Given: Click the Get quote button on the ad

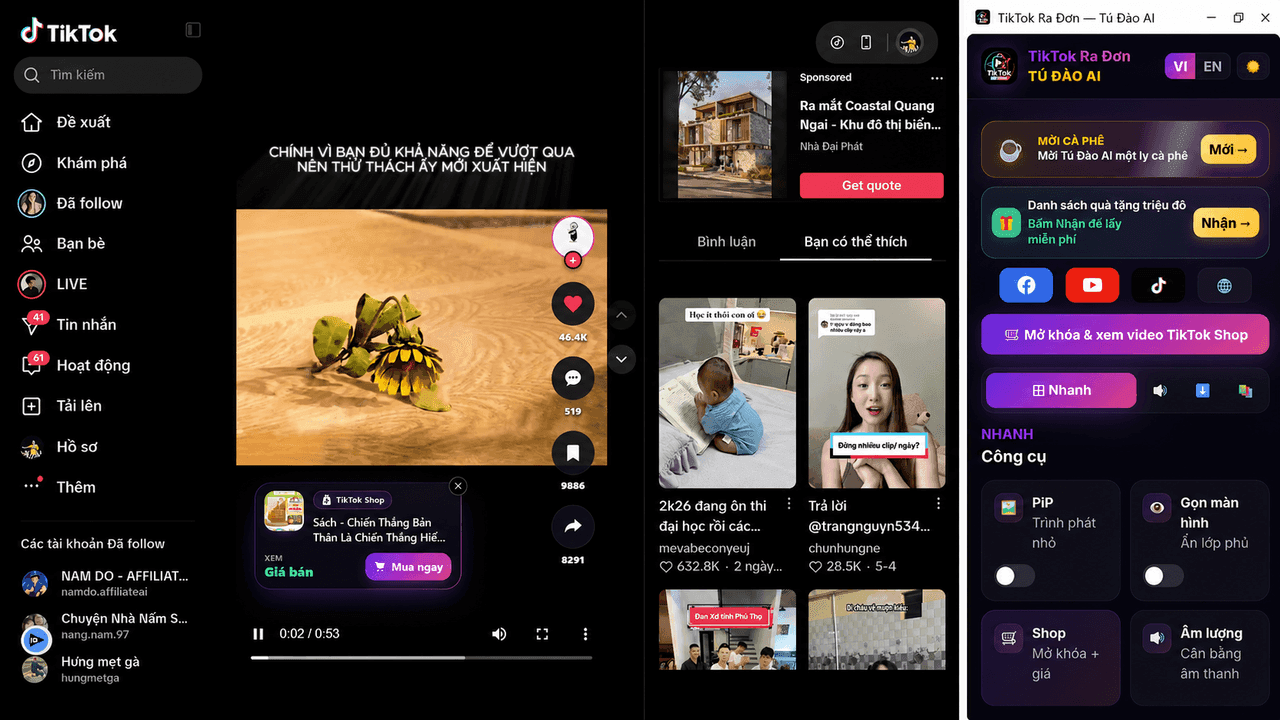Looking at the screenshot, I should 871,185.
